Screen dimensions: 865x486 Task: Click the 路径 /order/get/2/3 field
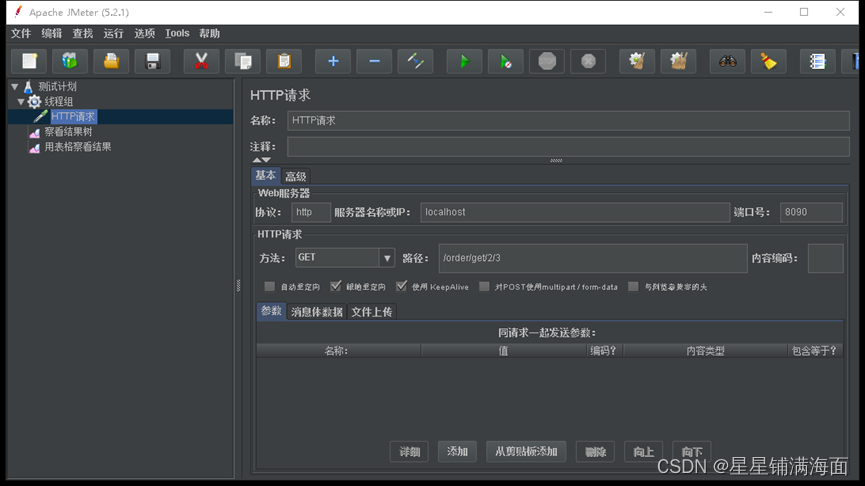click(x=593, y=258)
